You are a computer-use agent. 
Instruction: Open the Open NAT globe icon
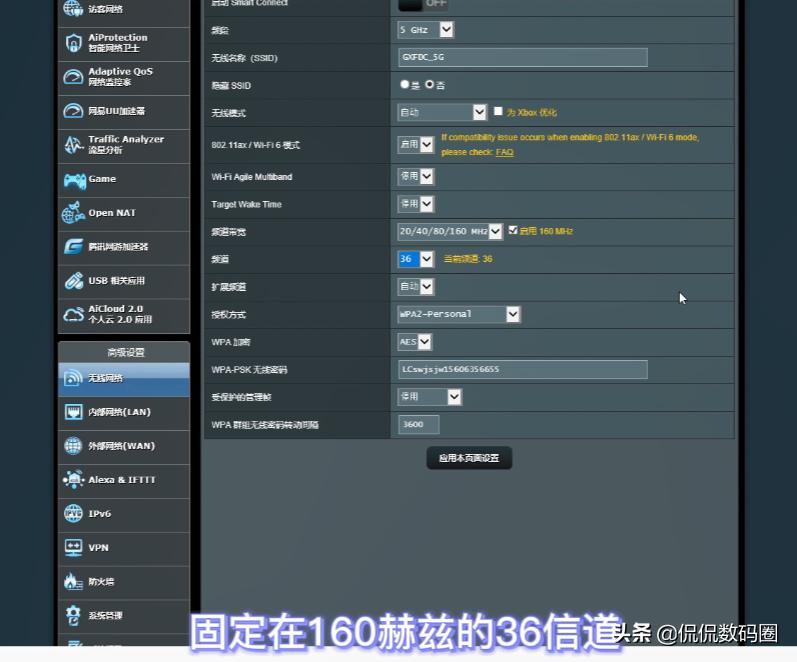(73, 213)
